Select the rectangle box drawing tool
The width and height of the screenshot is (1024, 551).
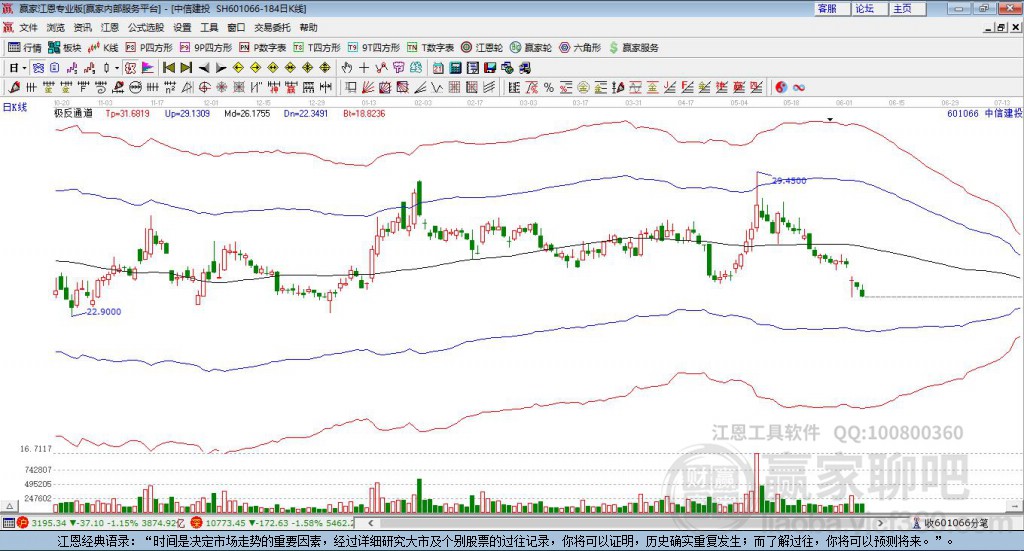pyautogui.click(x=351, y=87)
